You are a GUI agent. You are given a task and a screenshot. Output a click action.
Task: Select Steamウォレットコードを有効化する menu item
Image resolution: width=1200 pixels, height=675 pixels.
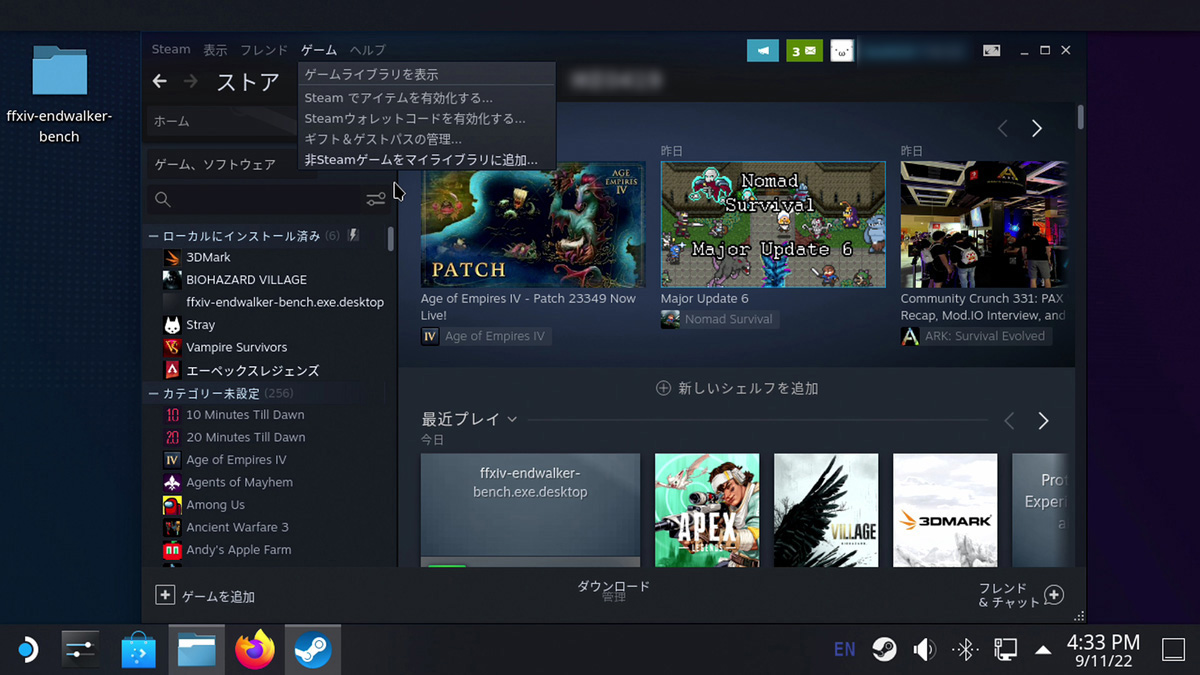427,118
